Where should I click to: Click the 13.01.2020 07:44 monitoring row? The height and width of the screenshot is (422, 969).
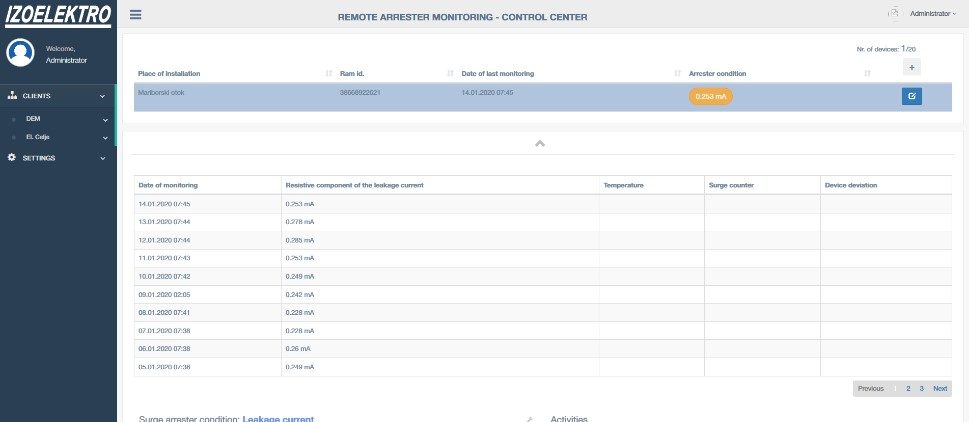[x=543, y=222]
